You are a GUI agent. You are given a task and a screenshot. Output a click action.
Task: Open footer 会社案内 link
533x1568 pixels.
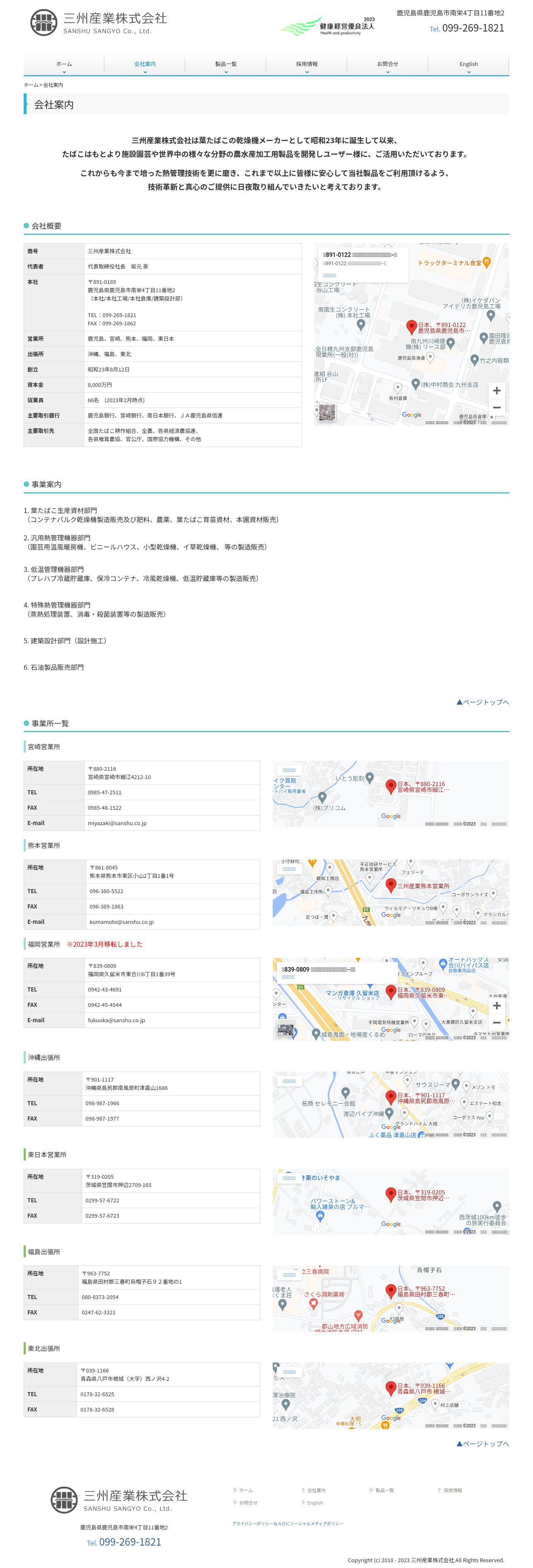316,1490
